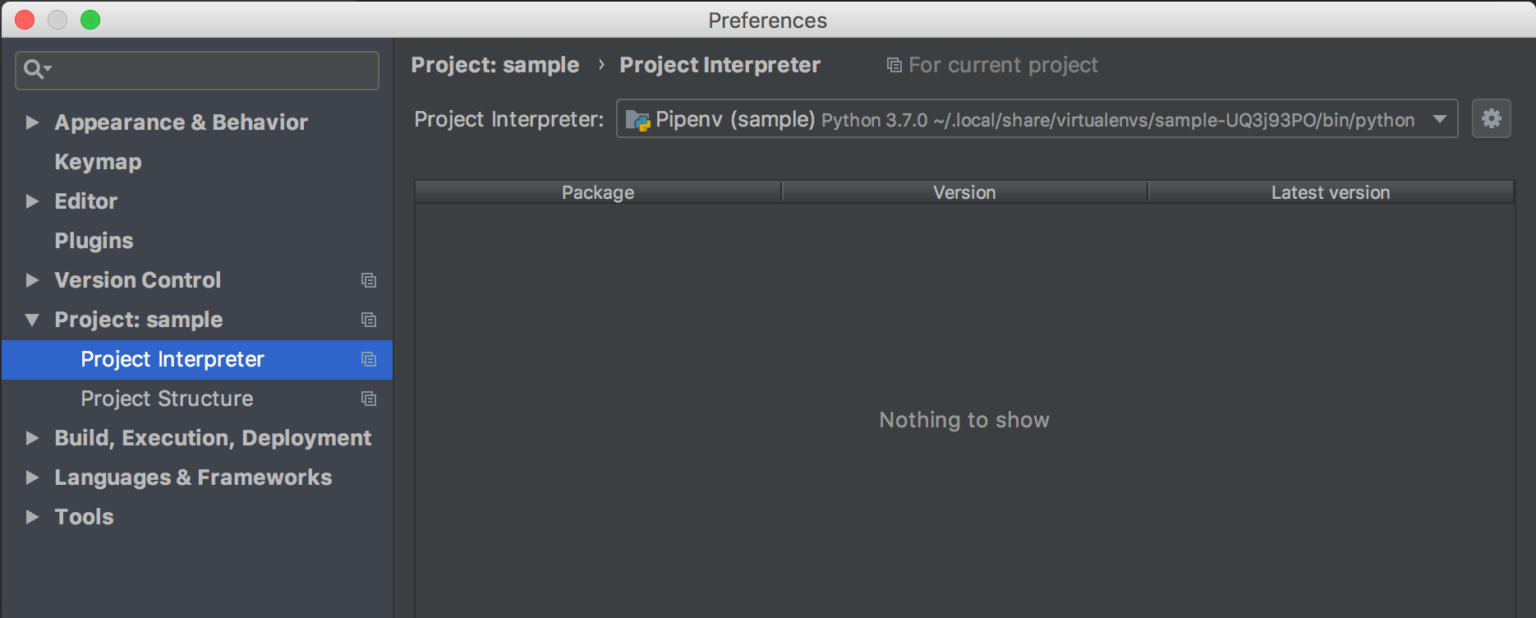The image size is (1536, 618).
Task: Select Project Structure in the sidebar
Action: pos(166,398)
